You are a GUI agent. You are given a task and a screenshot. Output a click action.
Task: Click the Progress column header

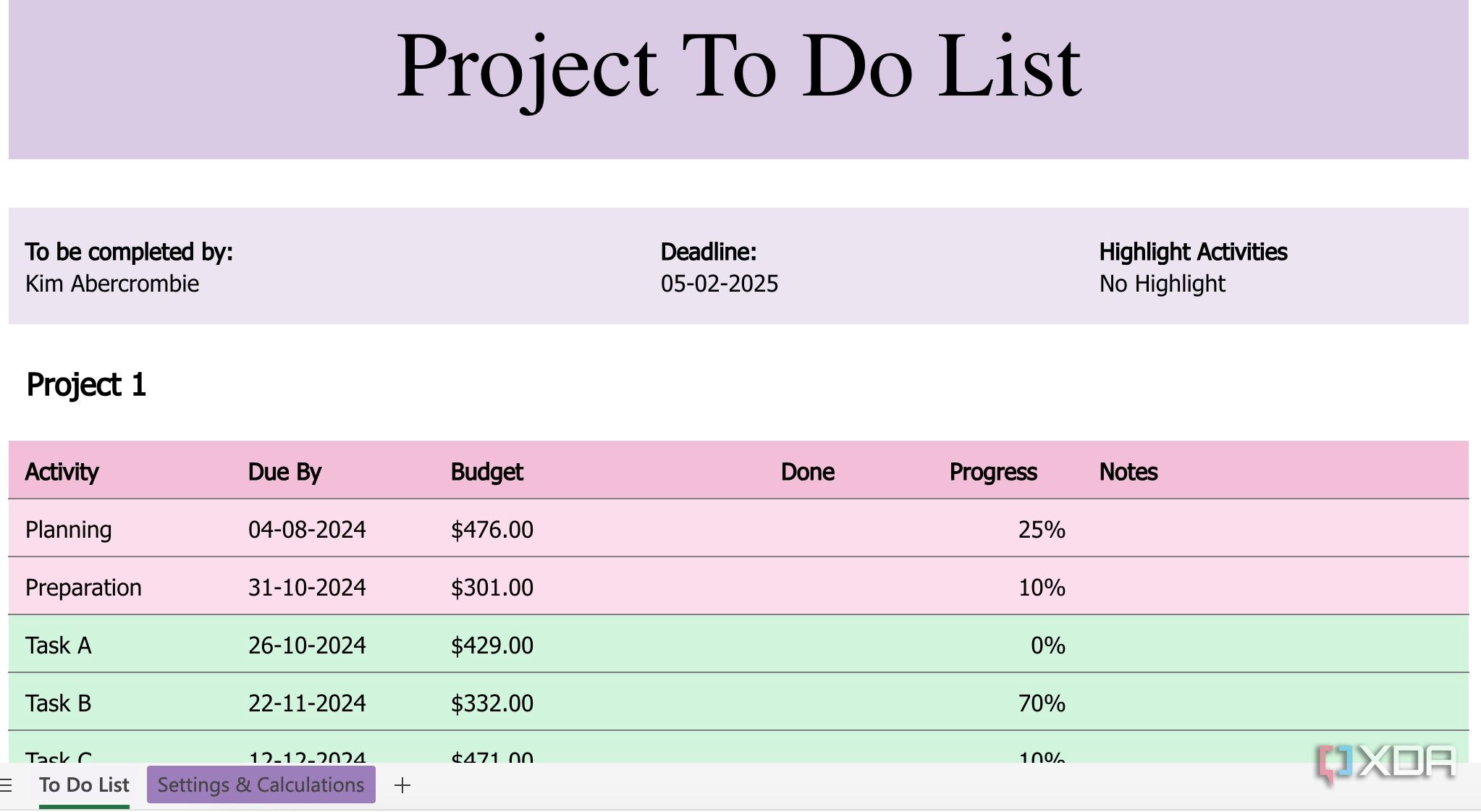[993, 472]
